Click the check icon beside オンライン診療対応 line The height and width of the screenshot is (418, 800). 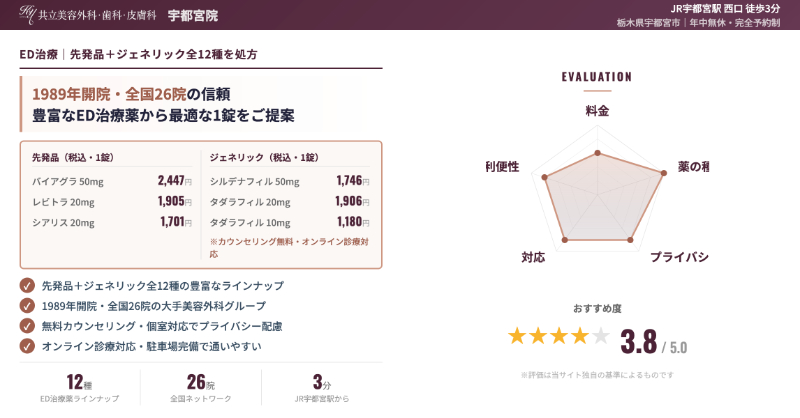27,346
